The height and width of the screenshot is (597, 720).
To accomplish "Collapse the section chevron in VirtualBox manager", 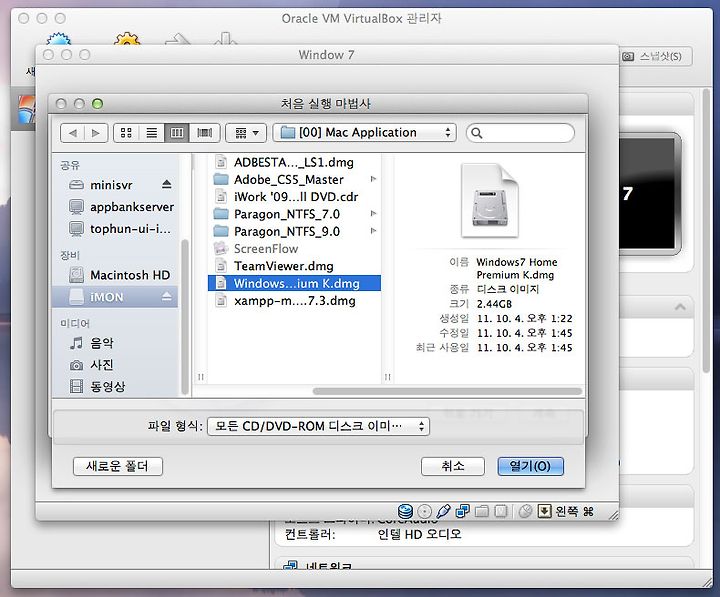I will point(681,307).
